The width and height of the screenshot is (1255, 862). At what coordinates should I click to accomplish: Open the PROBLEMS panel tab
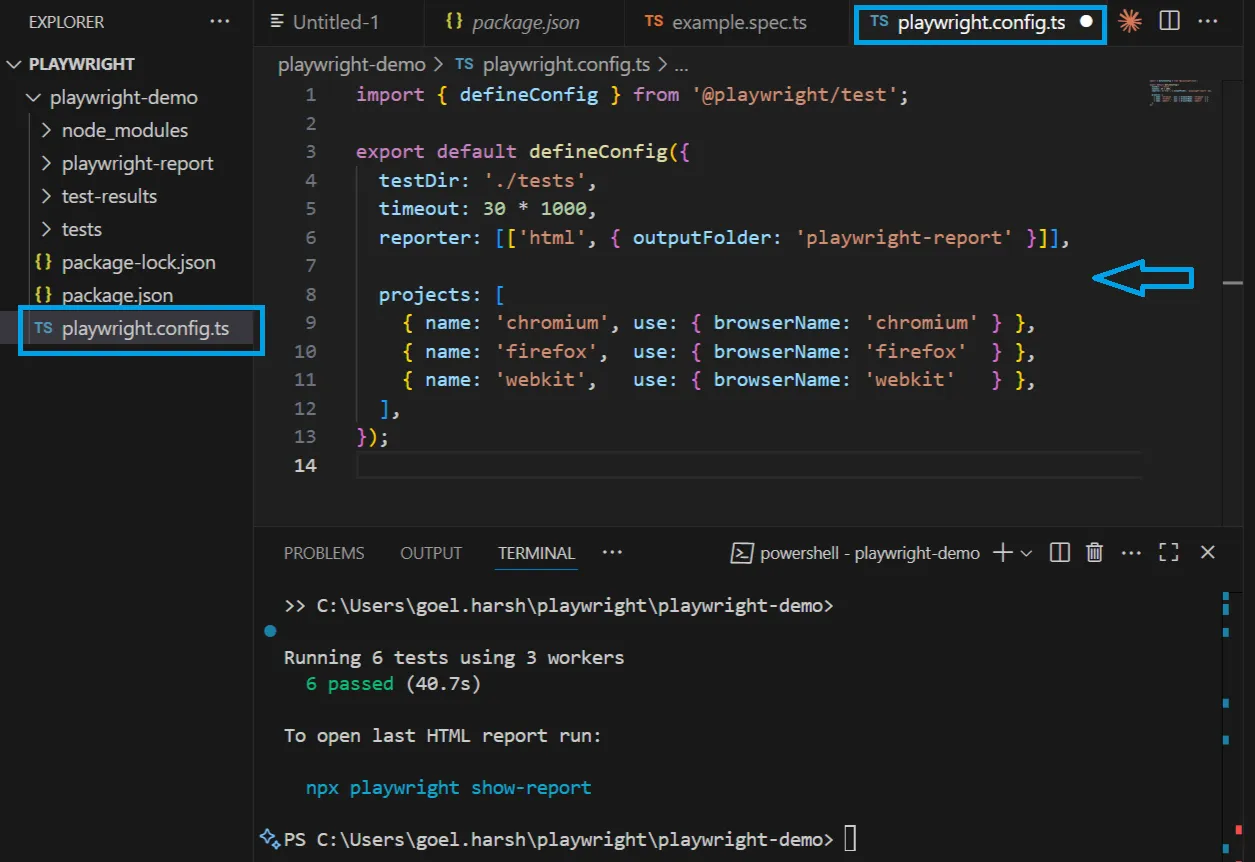[324, 553]
